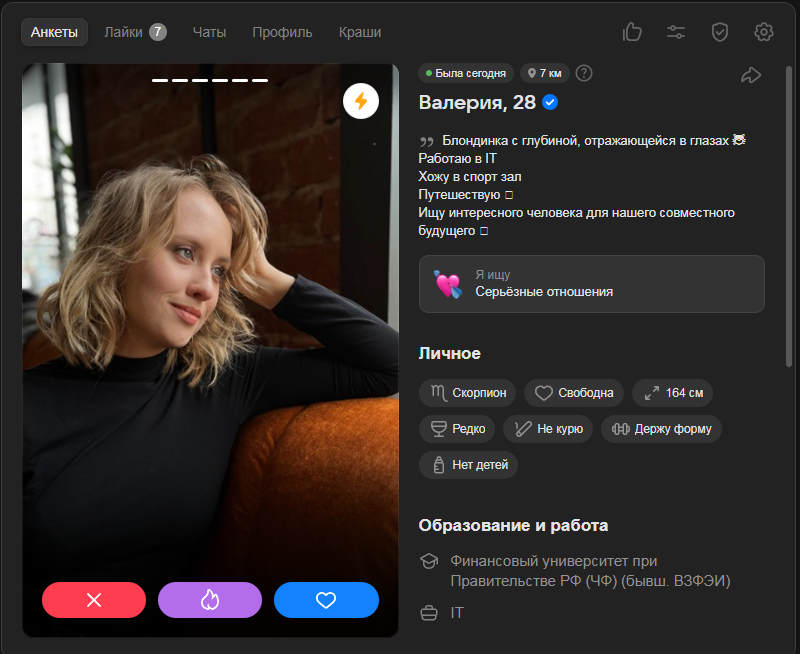Select the Анкеты tab

tap(54, 32)
